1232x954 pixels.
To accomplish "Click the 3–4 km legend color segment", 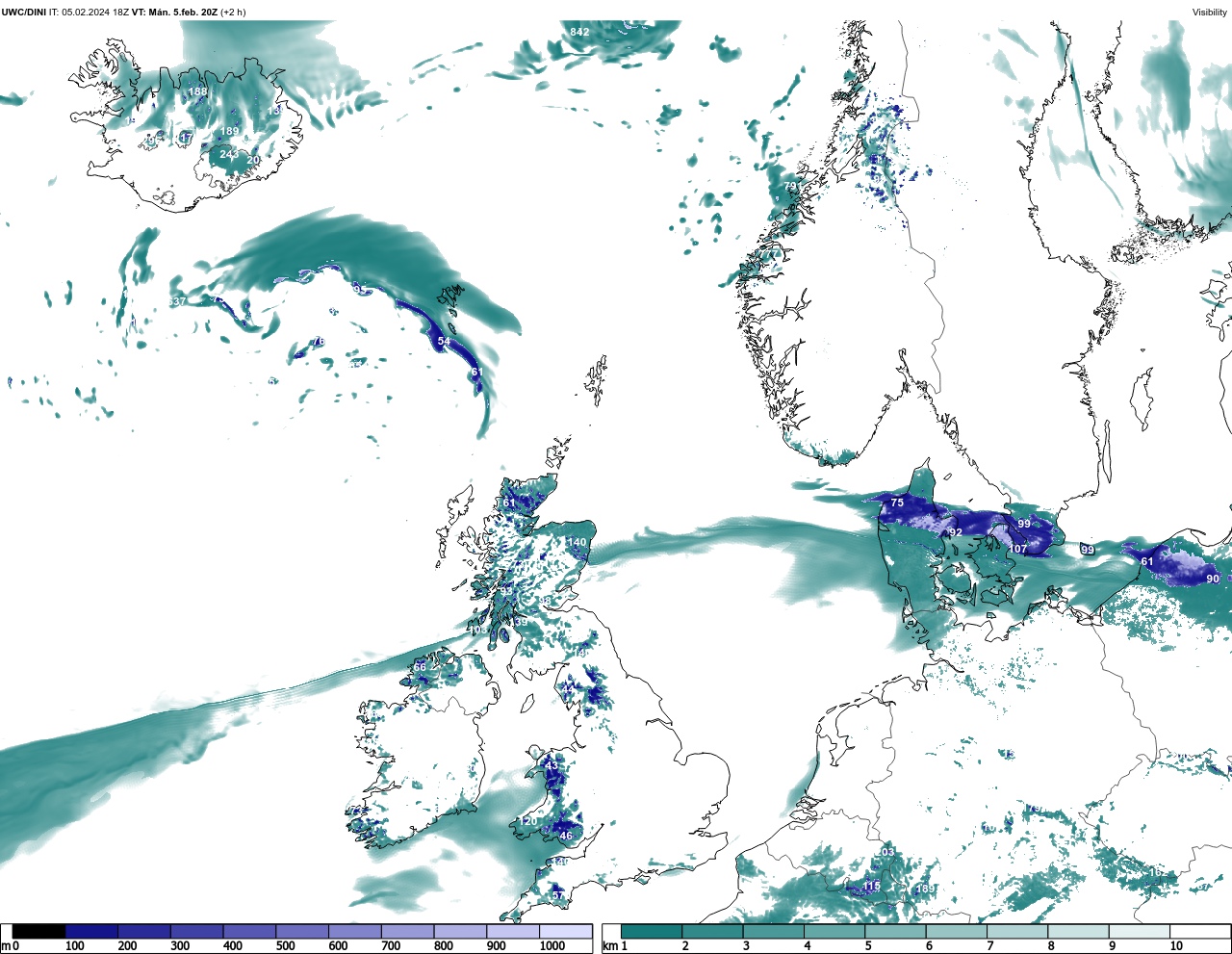I will pyautogui.click(x=774, y=931).
